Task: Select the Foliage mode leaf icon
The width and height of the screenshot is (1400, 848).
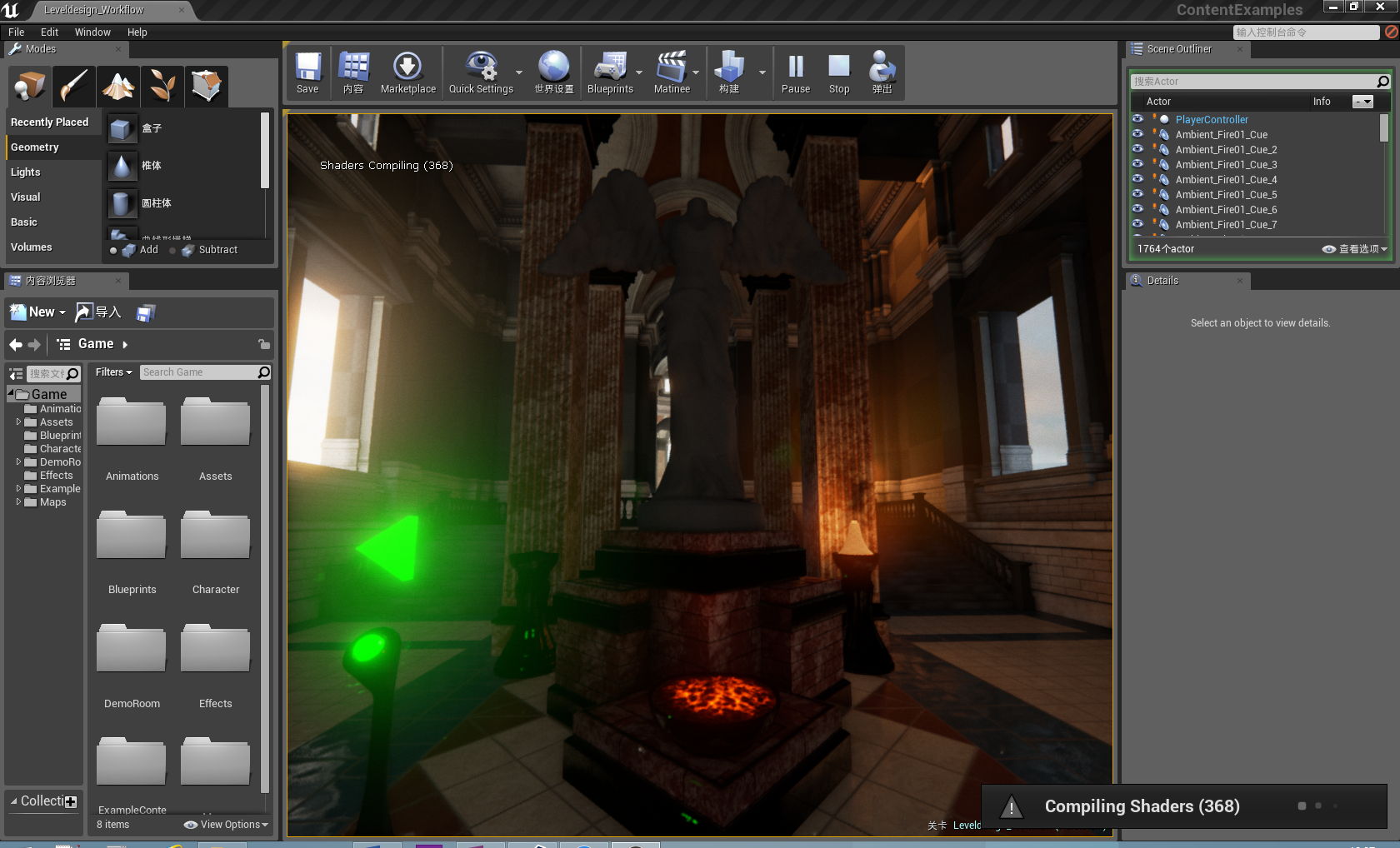Action: [162, 86]
